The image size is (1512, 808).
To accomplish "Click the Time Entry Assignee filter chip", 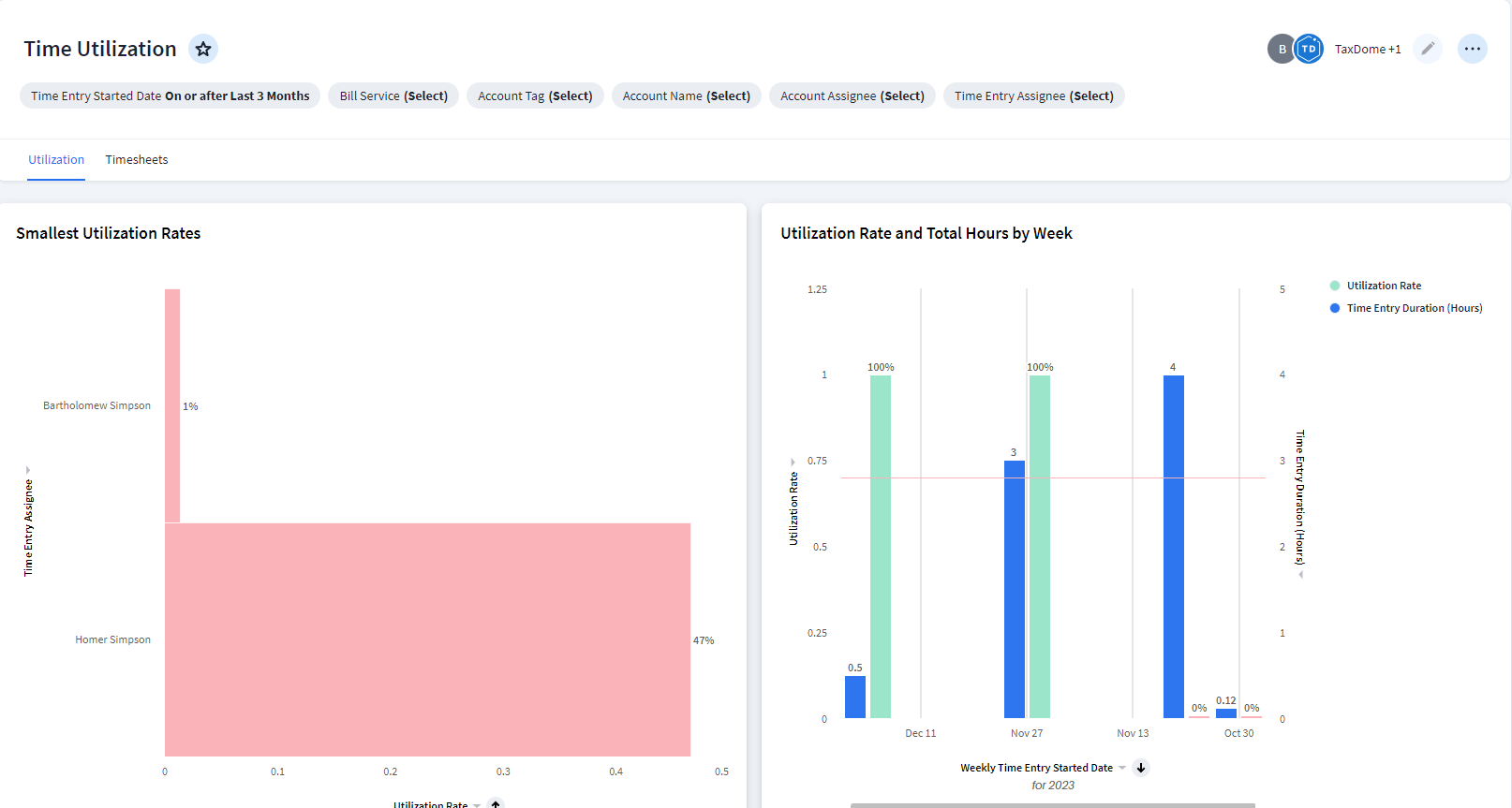I will (1033, 95).
